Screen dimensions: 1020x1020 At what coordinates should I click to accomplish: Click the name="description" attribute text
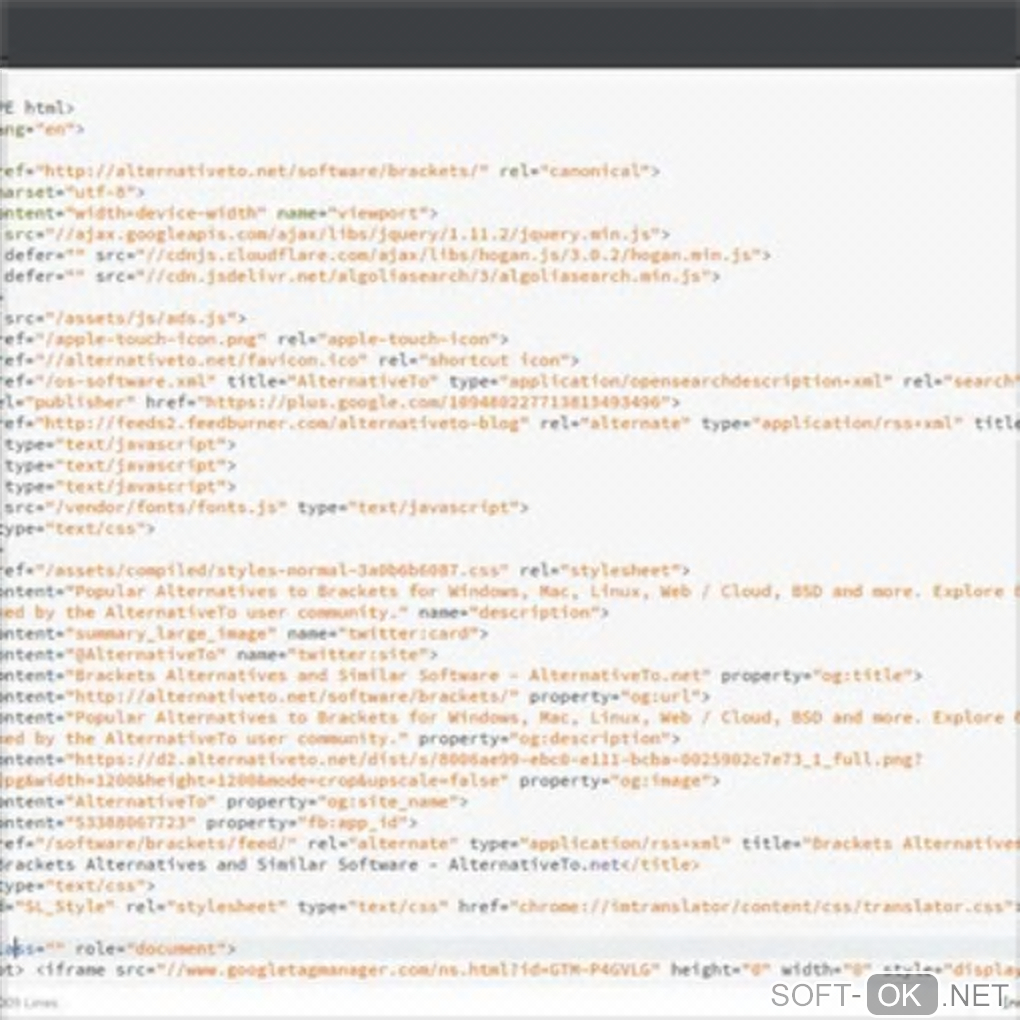(508, 612)
